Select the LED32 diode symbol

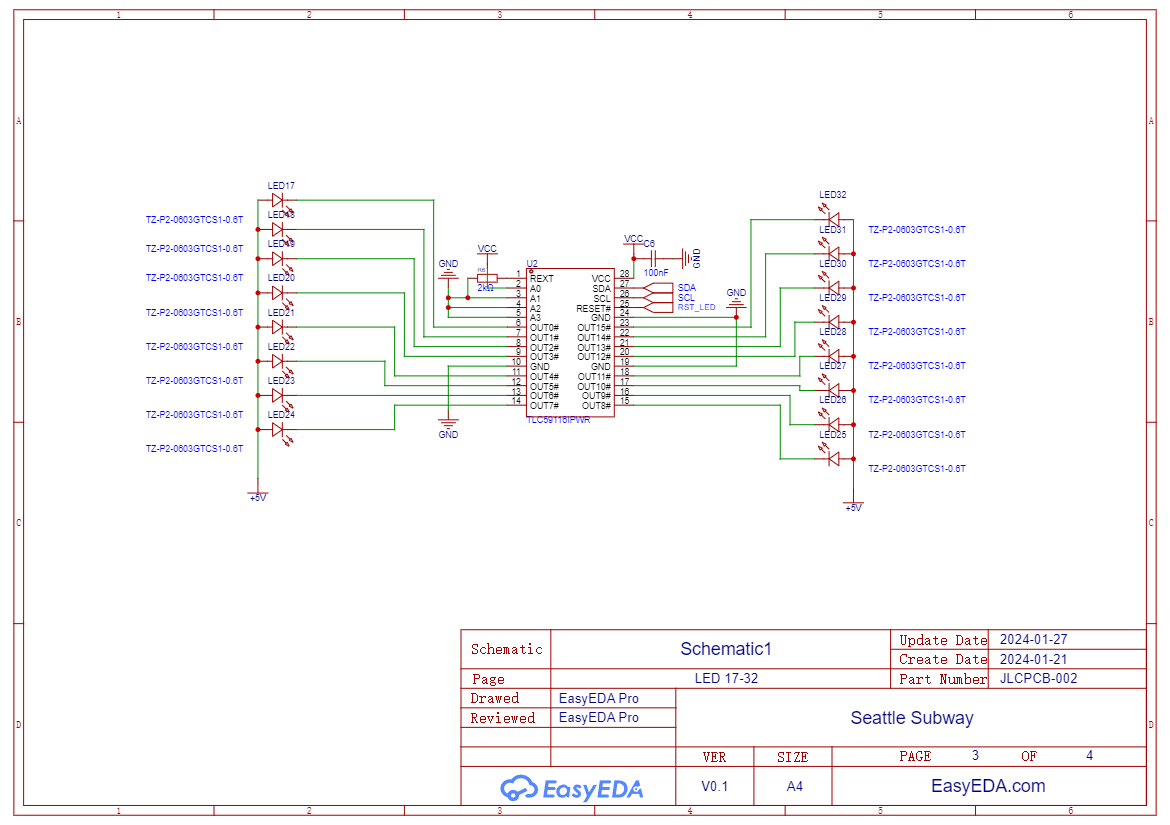click(x=833, y=219)
